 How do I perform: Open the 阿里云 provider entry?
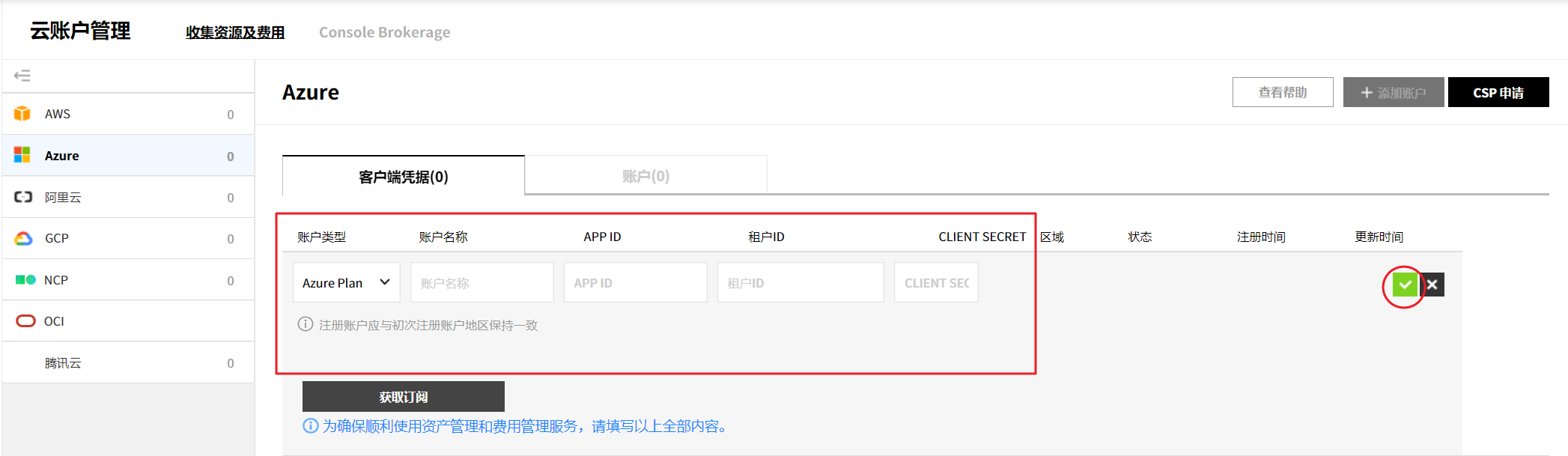(x=63, y=198)
